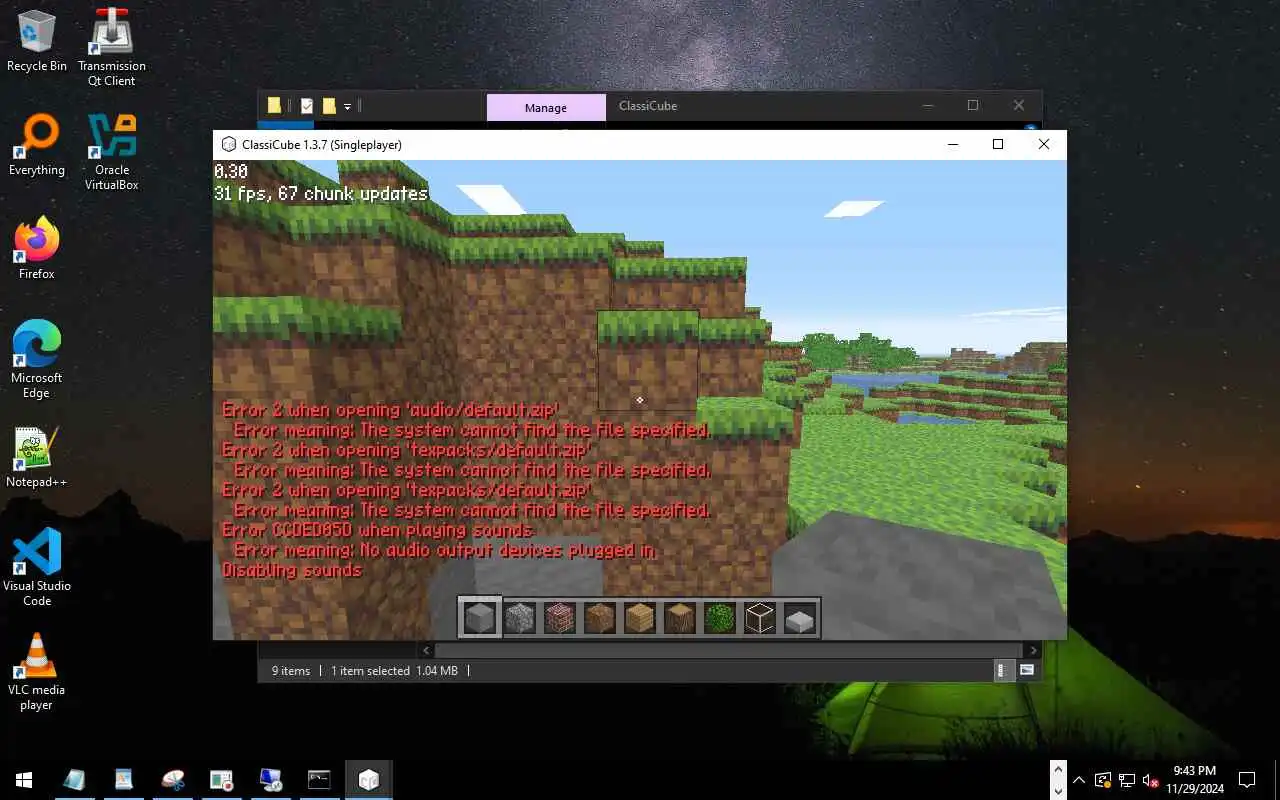Image resolution: width=1280 pixels, height=800 pixels.
Task: Open the Windows Start menu
Action: 24,780
